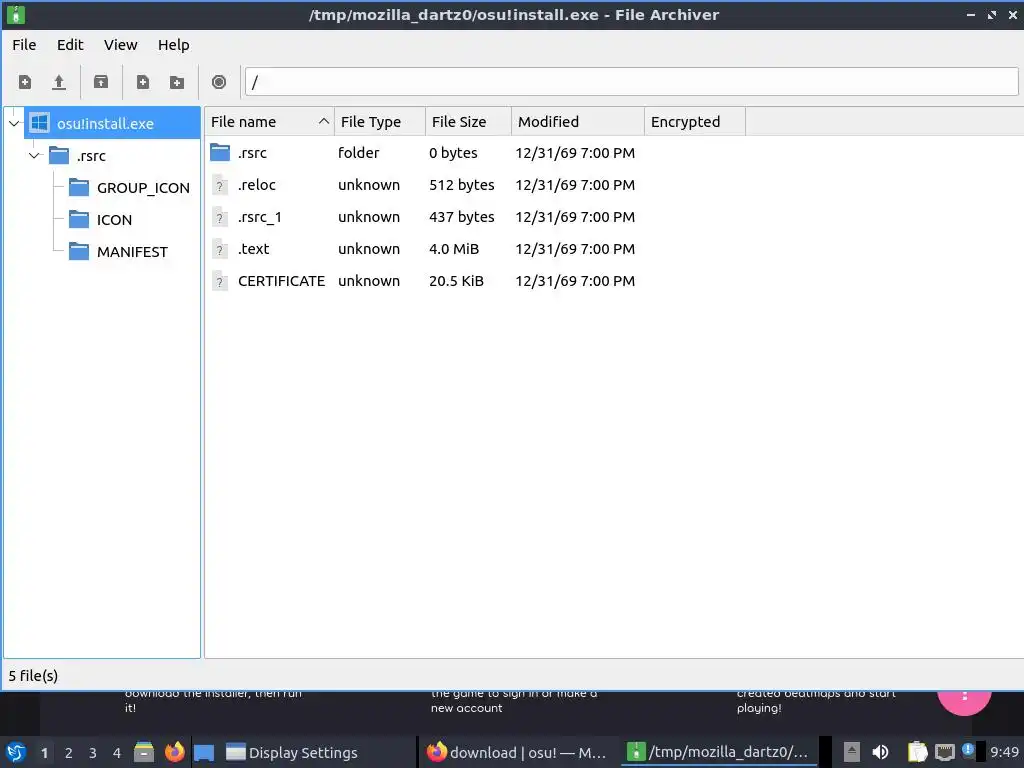
Task: Click the clipboard tray icon
Action: (x=917, y=752)
